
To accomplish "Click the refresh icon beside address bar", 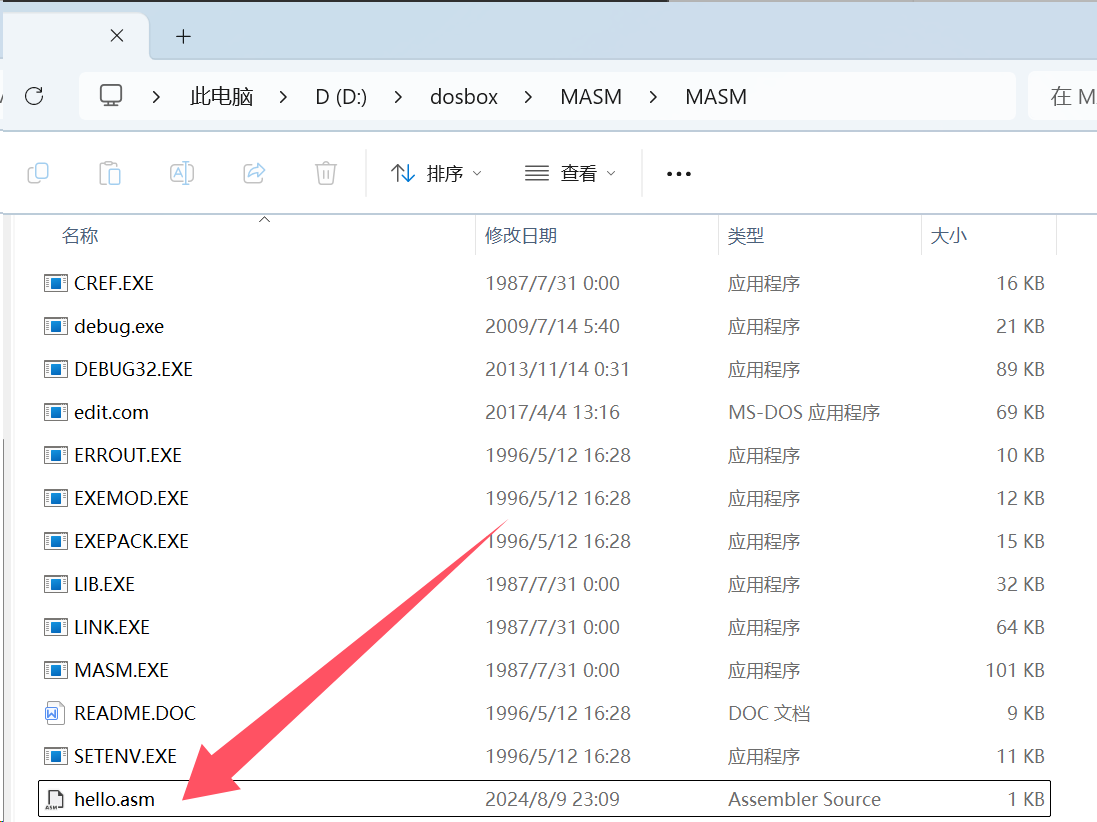I will pos(34,96).
